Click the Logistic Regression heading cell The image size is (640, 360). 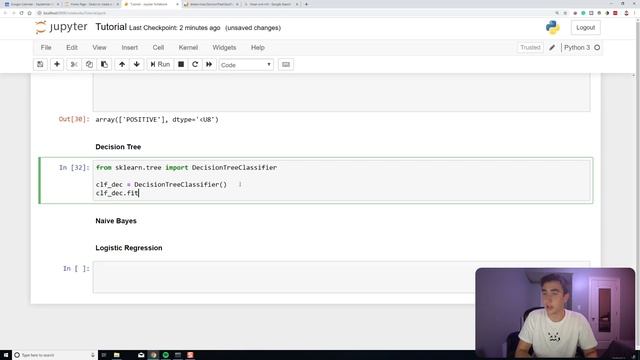(129, 248)
